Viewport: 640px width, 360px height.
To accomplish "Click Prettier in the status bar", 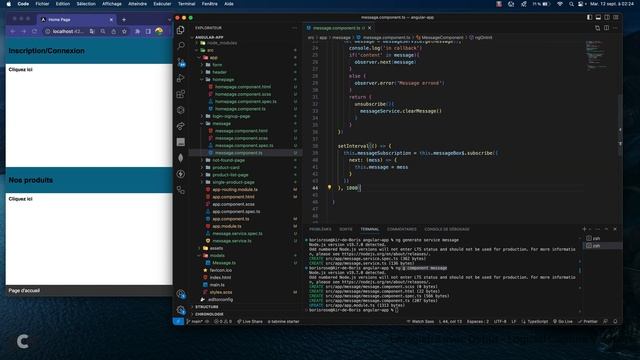I will [588, 322].
